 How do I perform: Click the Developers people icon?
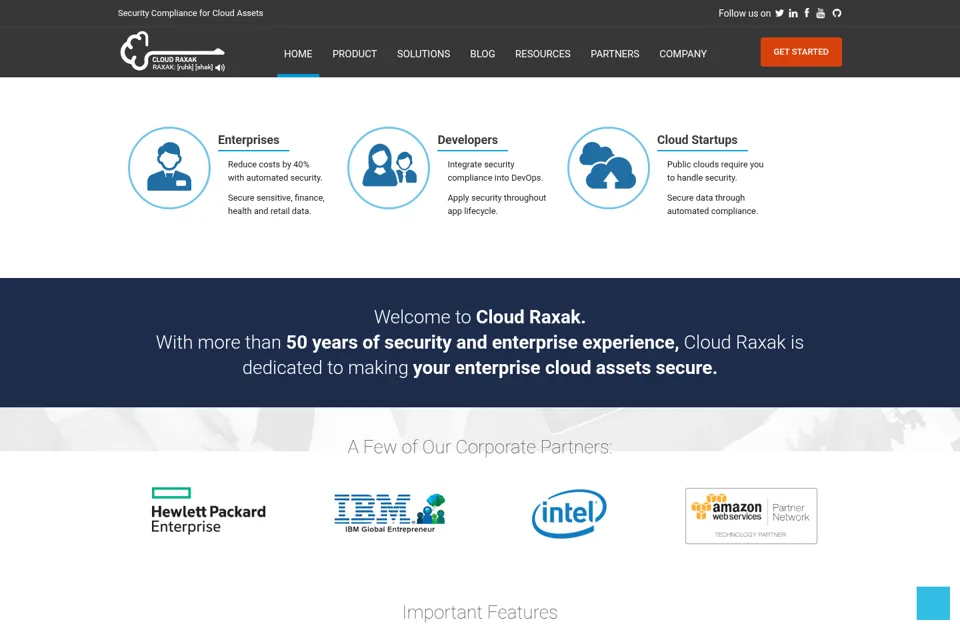click(389, 168)
